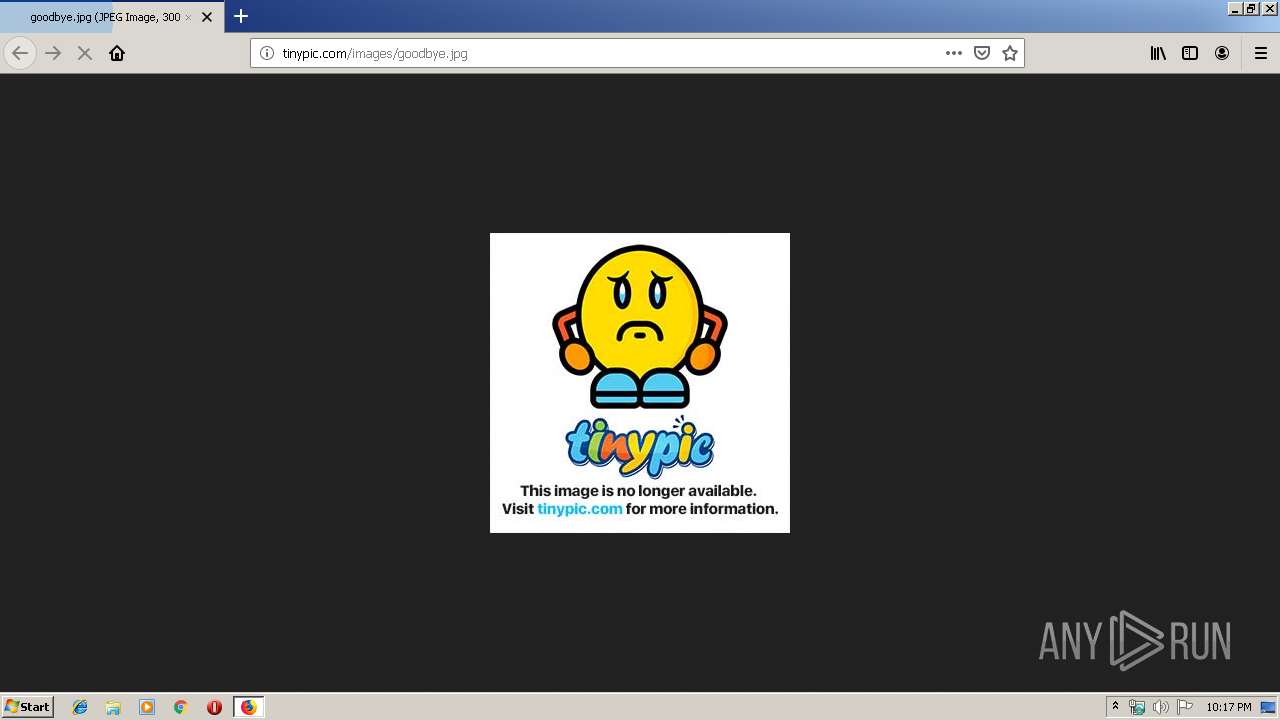
Task: View site information for tinypic.com
Action: [x=267, y=53]
